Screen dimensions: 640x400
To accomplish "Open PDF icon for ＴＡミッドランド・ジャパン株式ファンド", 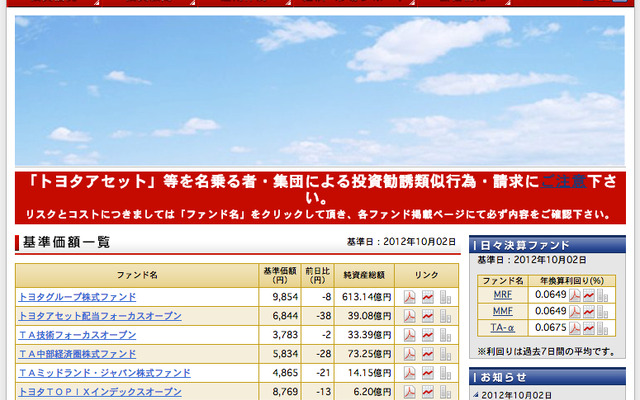I will click(x=409, y=373).
